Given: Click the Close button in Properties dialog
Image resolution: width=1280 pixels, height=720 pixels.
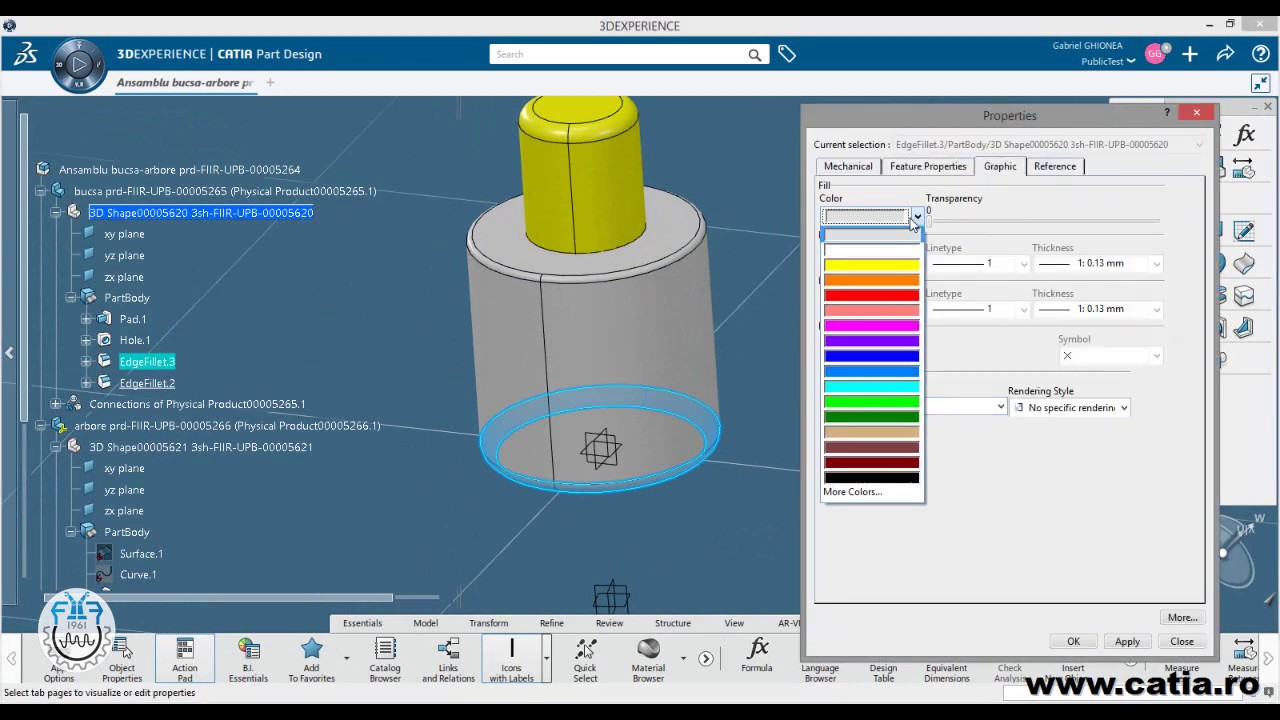Looking at the screenshot, I should tap(1182, 642).
